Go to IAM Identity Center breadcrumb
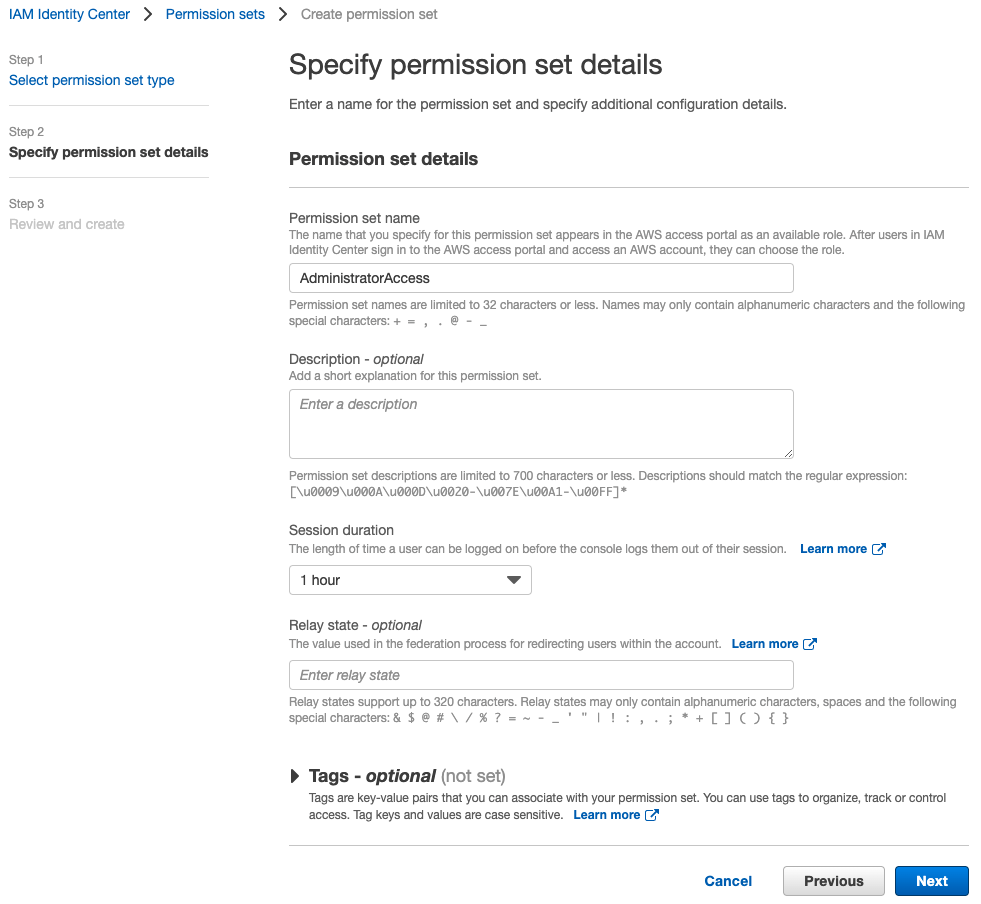The width and height of the screenshot is (981, 904). pos(69,14)
